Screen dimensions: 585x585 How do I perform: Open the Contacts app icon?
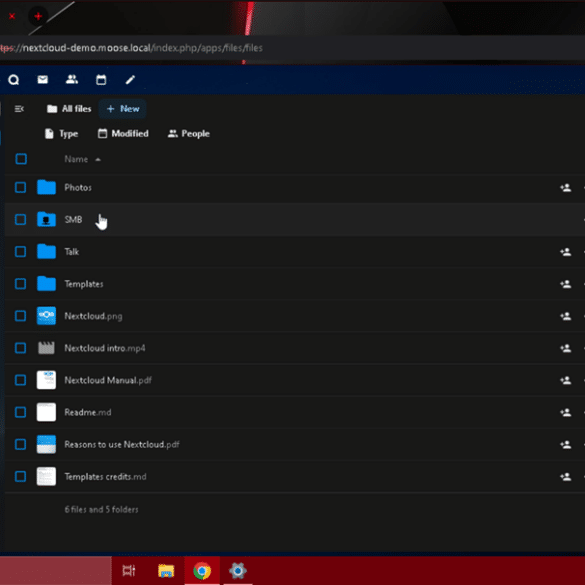click(x=72, y=79)
